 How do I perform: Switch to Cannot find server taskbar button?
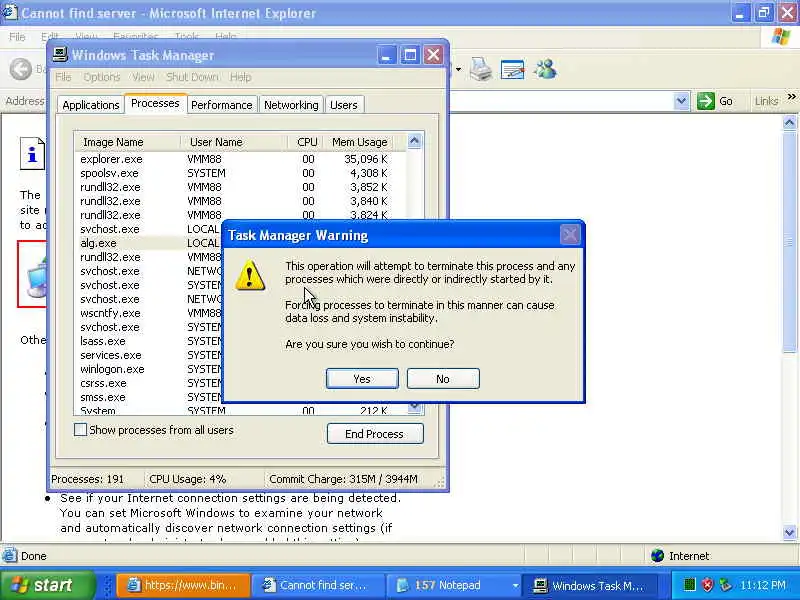pyautogui.click(x=316, y=585)
